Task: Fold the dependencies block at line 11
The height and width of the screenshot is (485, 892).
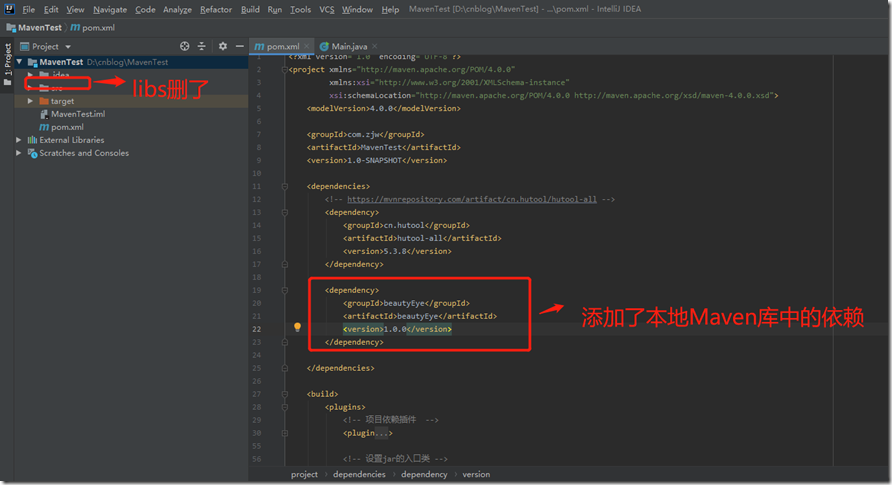Action: [284, 186]
